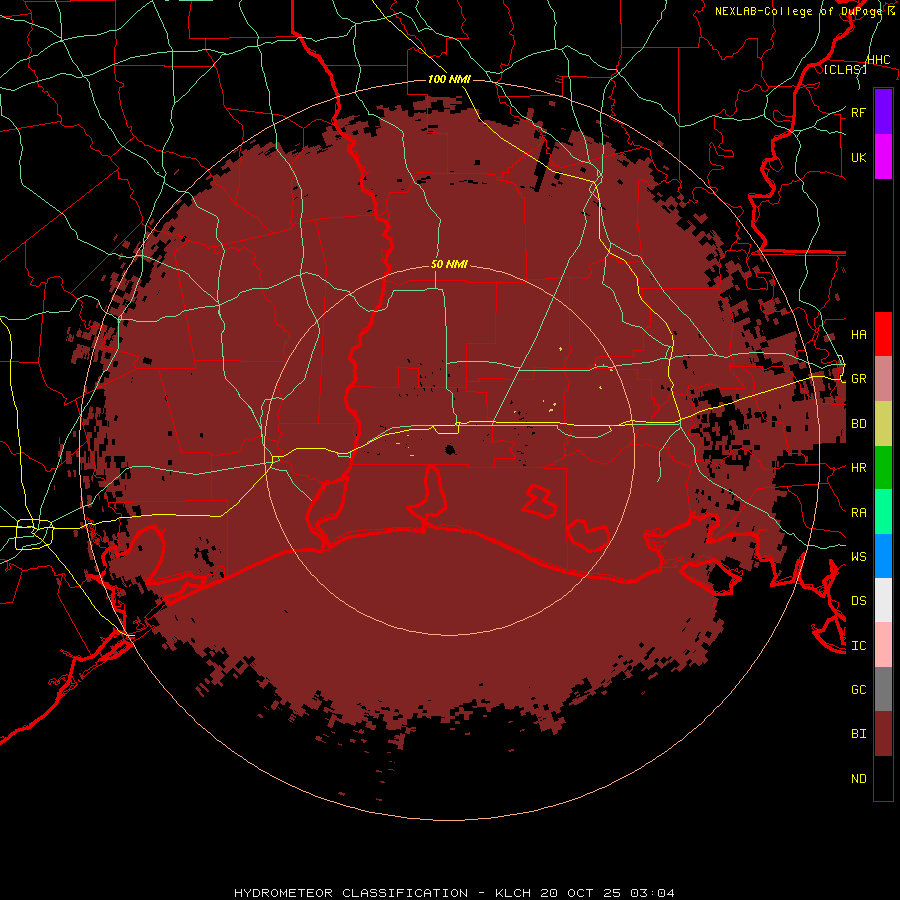Select the WS blue legend swatch
The image size is (900, 900).
883,556
